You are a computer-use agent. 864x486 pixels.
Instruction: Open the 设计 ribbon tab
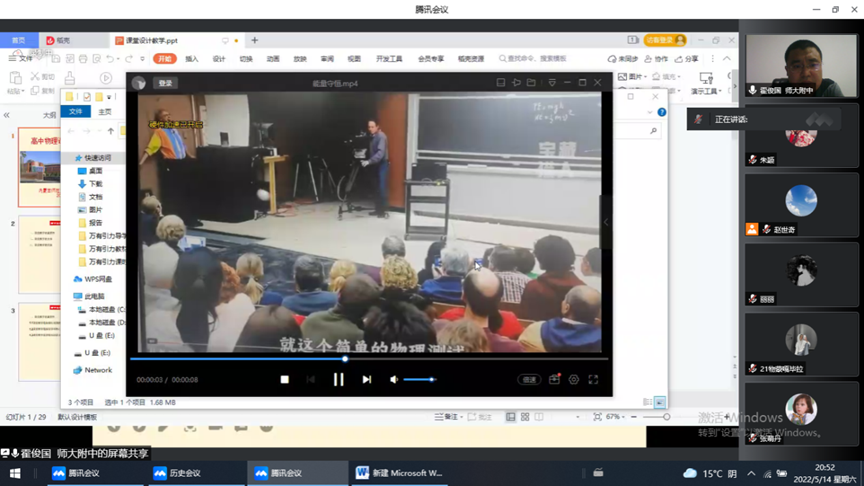pyautogui.click(x=219, y=59)
